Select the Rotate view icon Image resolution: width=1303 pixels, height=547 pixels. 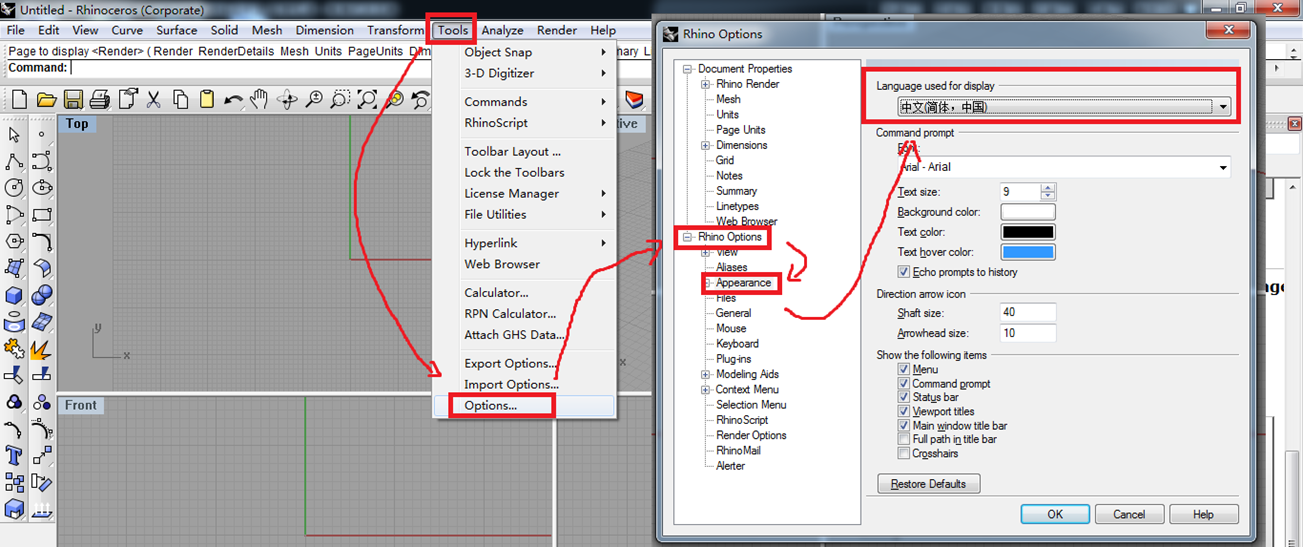(x=287, y=99)
